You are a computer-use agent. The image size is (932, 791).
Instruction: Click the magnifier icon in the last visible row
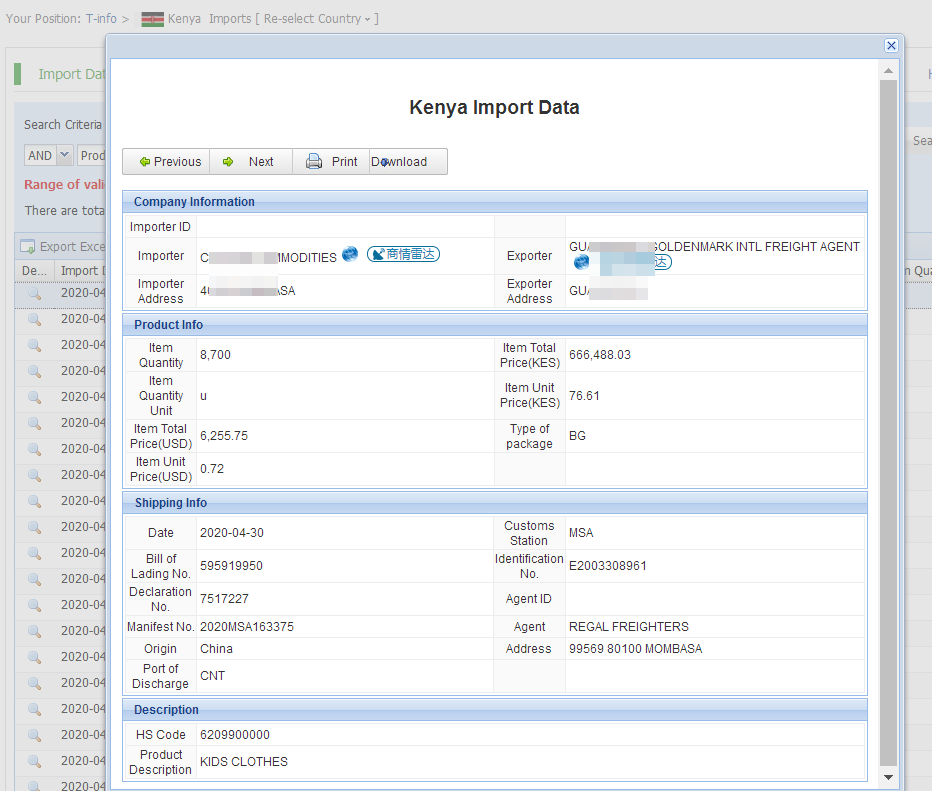tap(34, 785)
